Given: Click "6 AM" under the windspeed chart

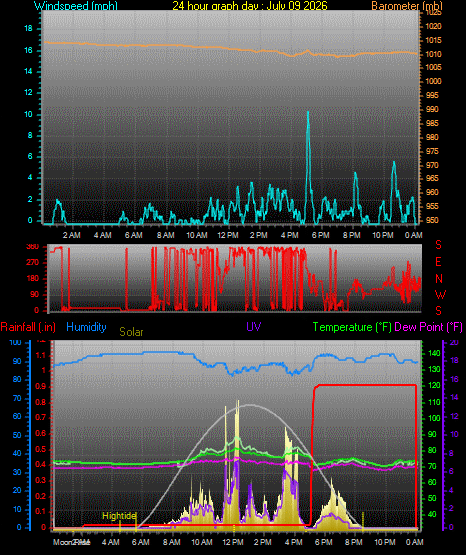Looking at the screenshot, I should [x=134, y=235].
